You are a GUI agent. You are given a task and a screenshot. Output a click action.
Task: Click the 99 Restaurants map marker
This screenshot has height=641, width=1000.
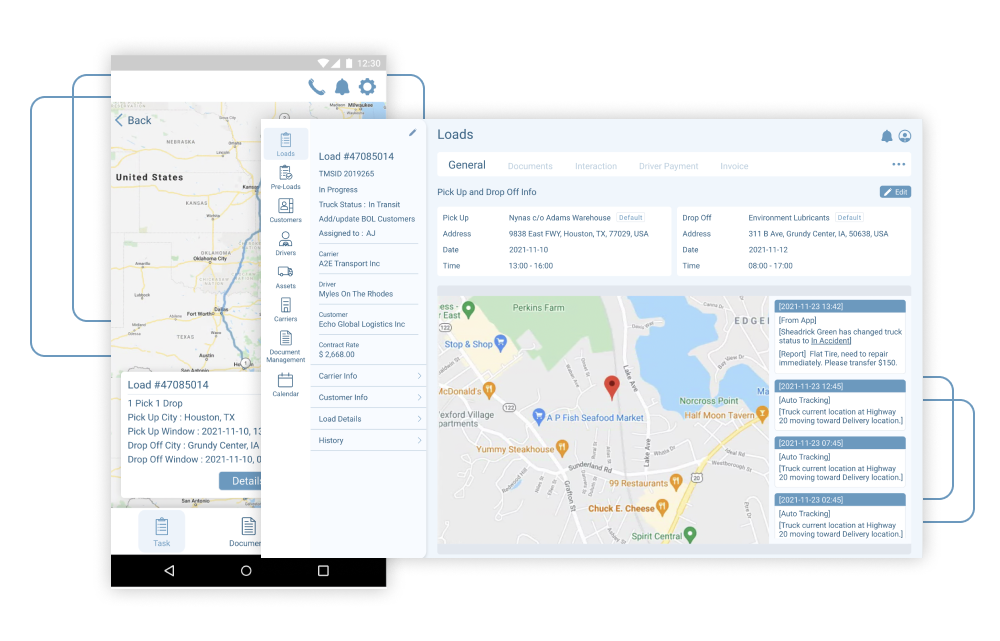coord(676,482)
